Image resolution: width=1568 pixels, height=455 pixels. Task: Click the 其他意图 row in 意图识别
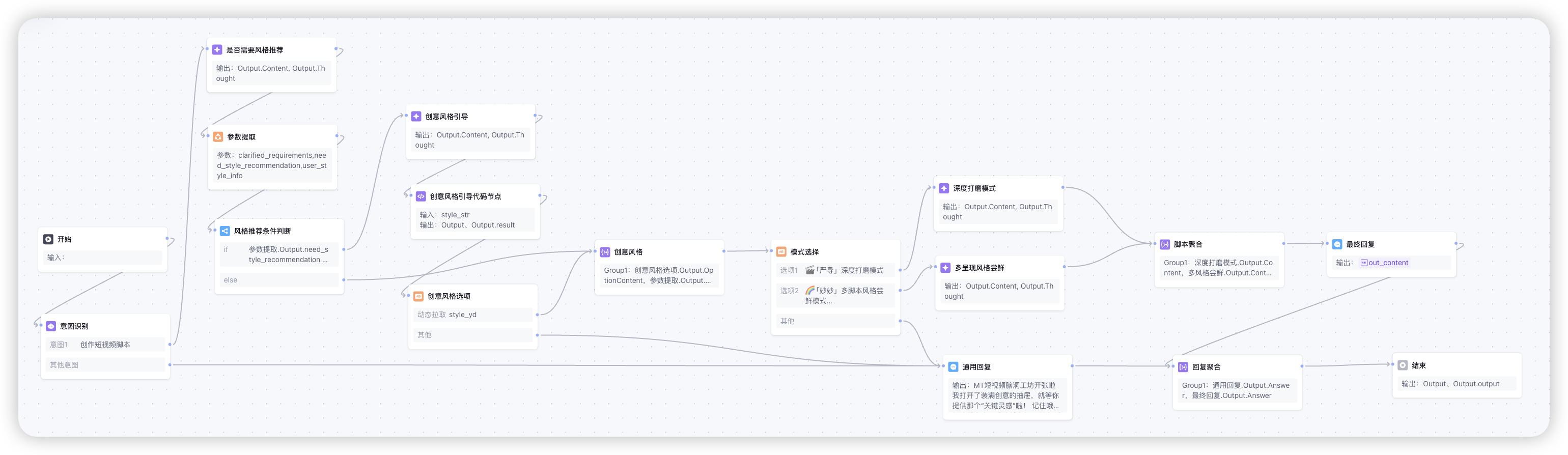(x=105, y=365)
